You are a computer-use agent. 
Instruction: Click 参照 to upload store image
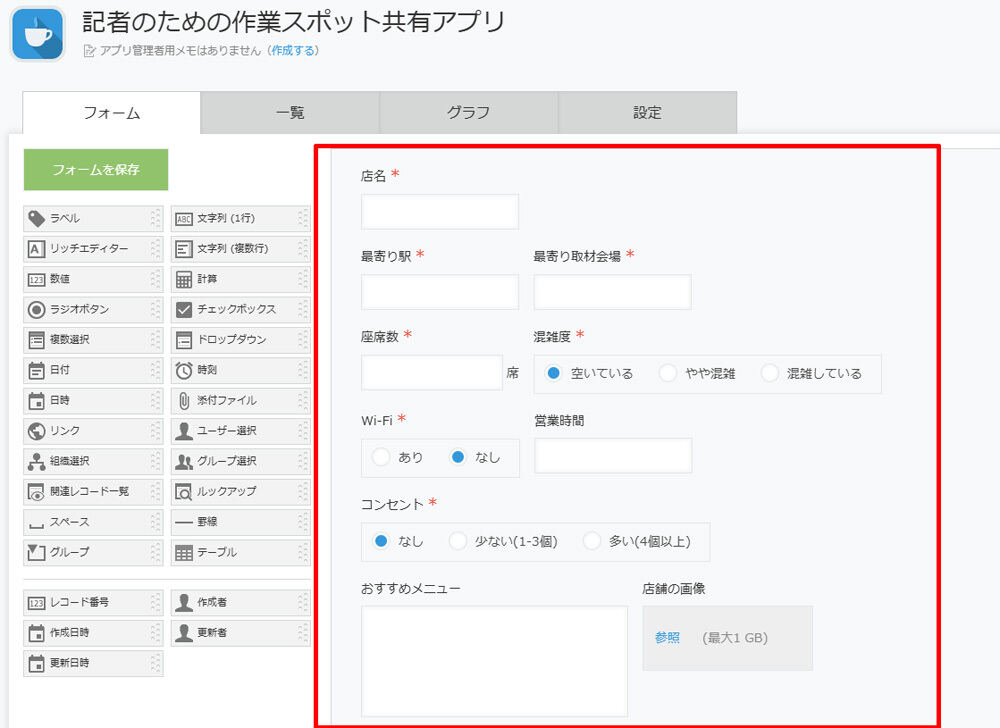667,637
